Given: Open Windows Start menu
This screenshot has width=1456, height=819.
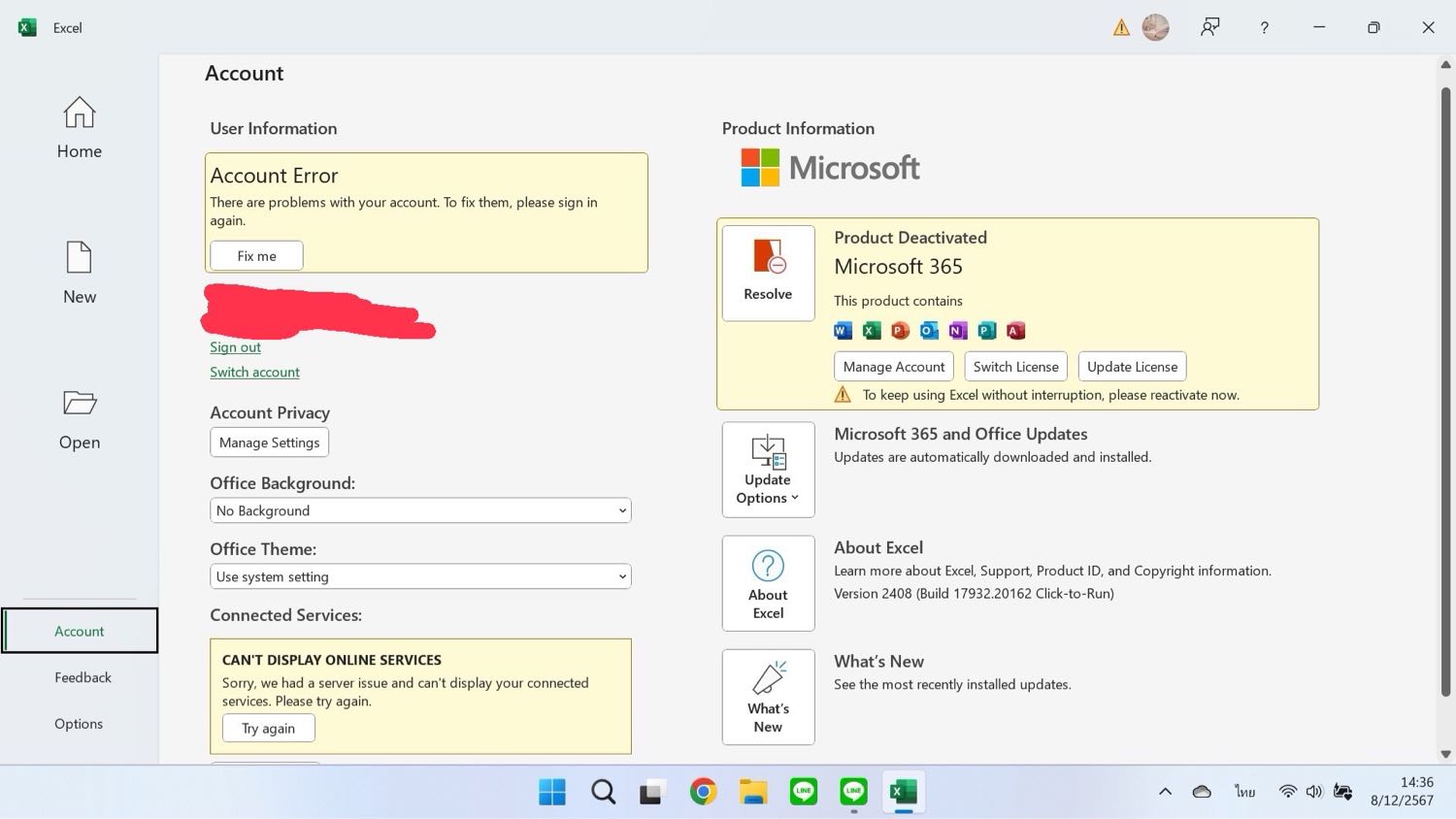Looking at the screenshot, I should [552, 792].
